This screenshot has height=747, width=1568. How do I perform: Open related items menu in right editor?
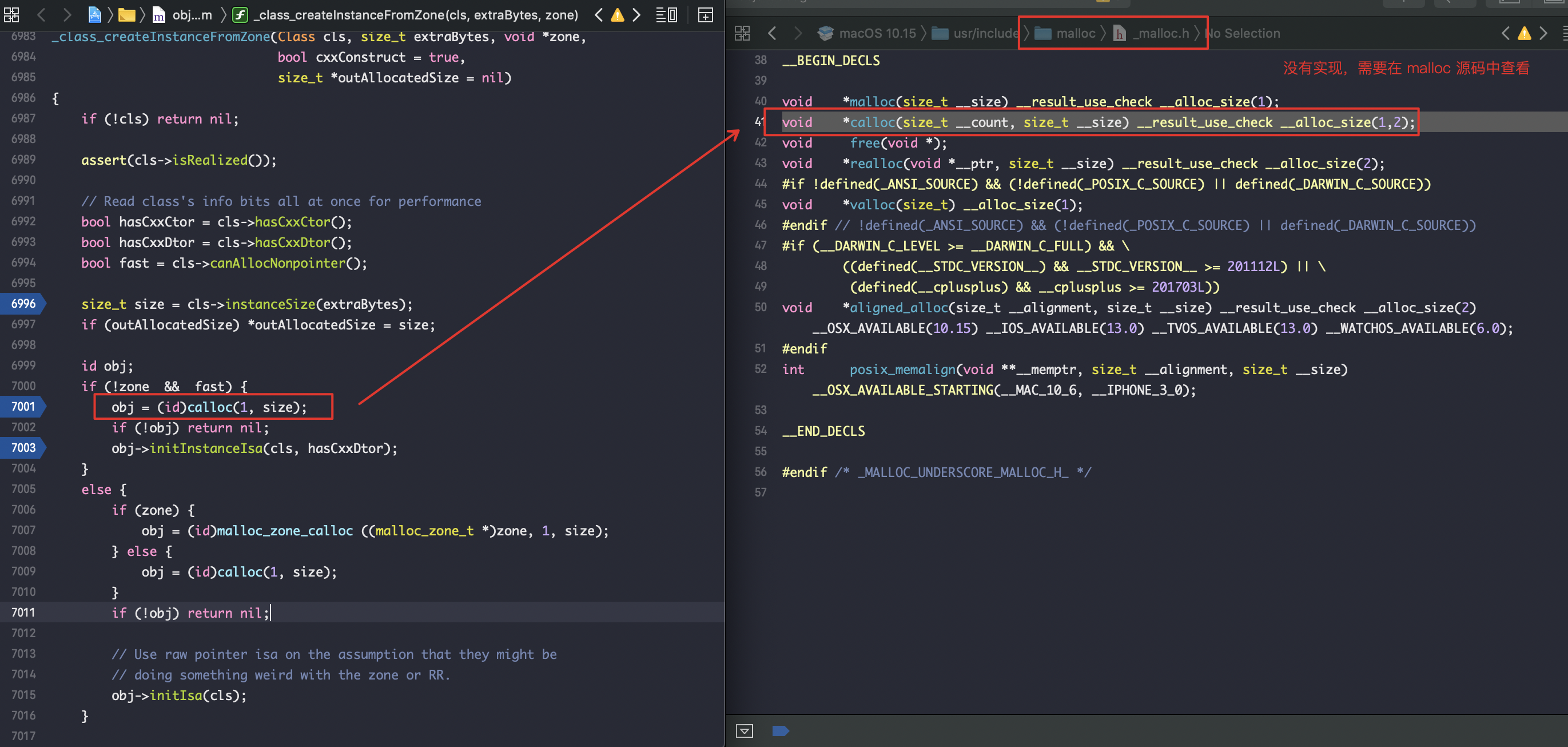coord(742,34)
